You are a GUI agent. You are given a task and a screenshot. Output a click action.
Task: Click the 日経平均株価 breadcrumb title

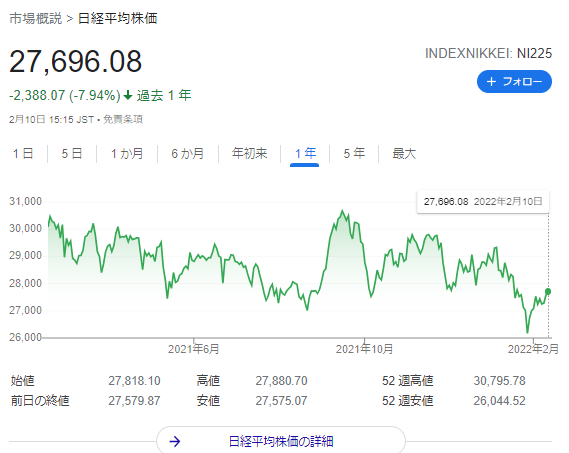pos(118,18)
